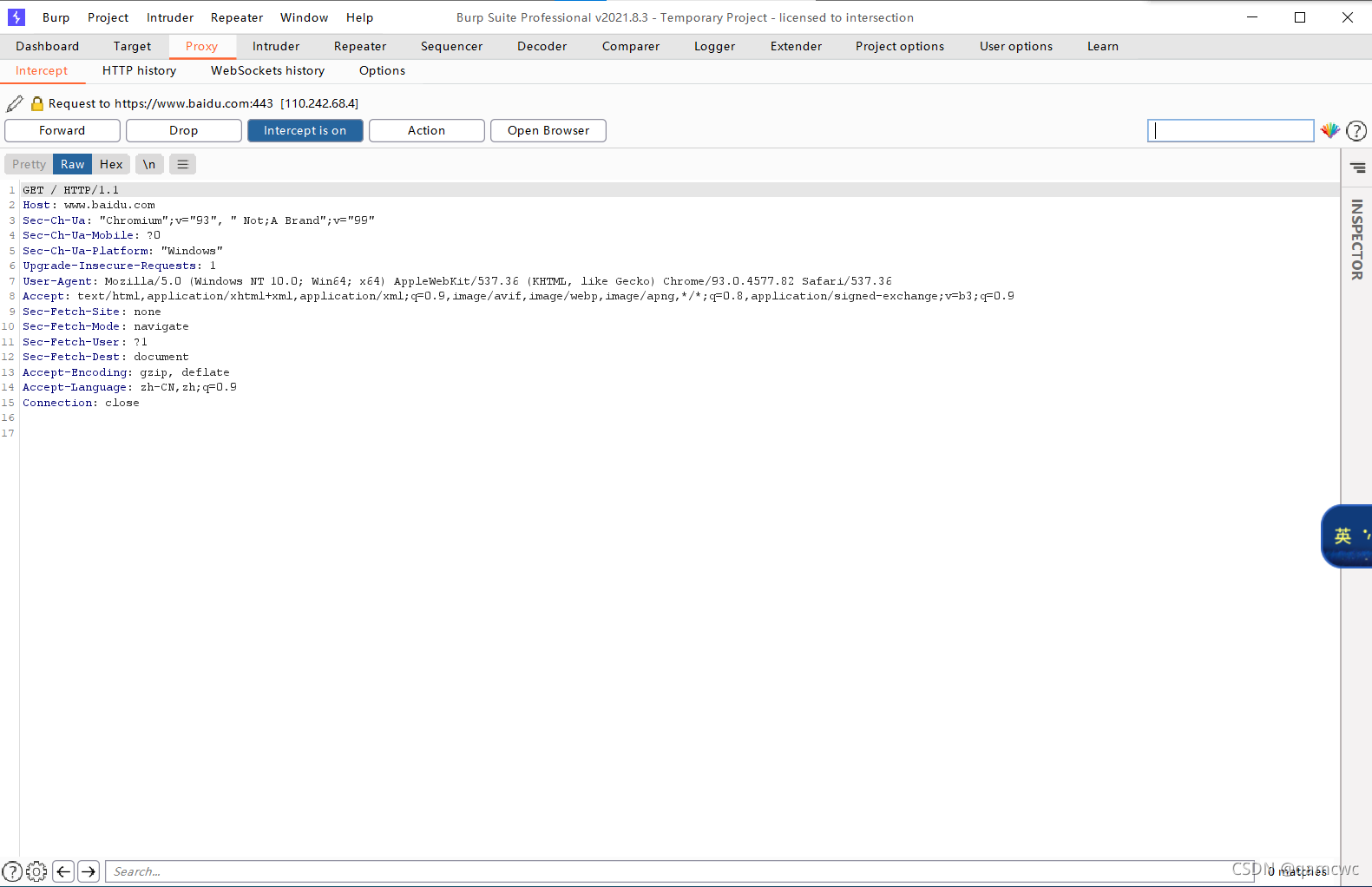Select the Raw view tab
This screenshot has height=887, width=1372.
coord(73,164)
